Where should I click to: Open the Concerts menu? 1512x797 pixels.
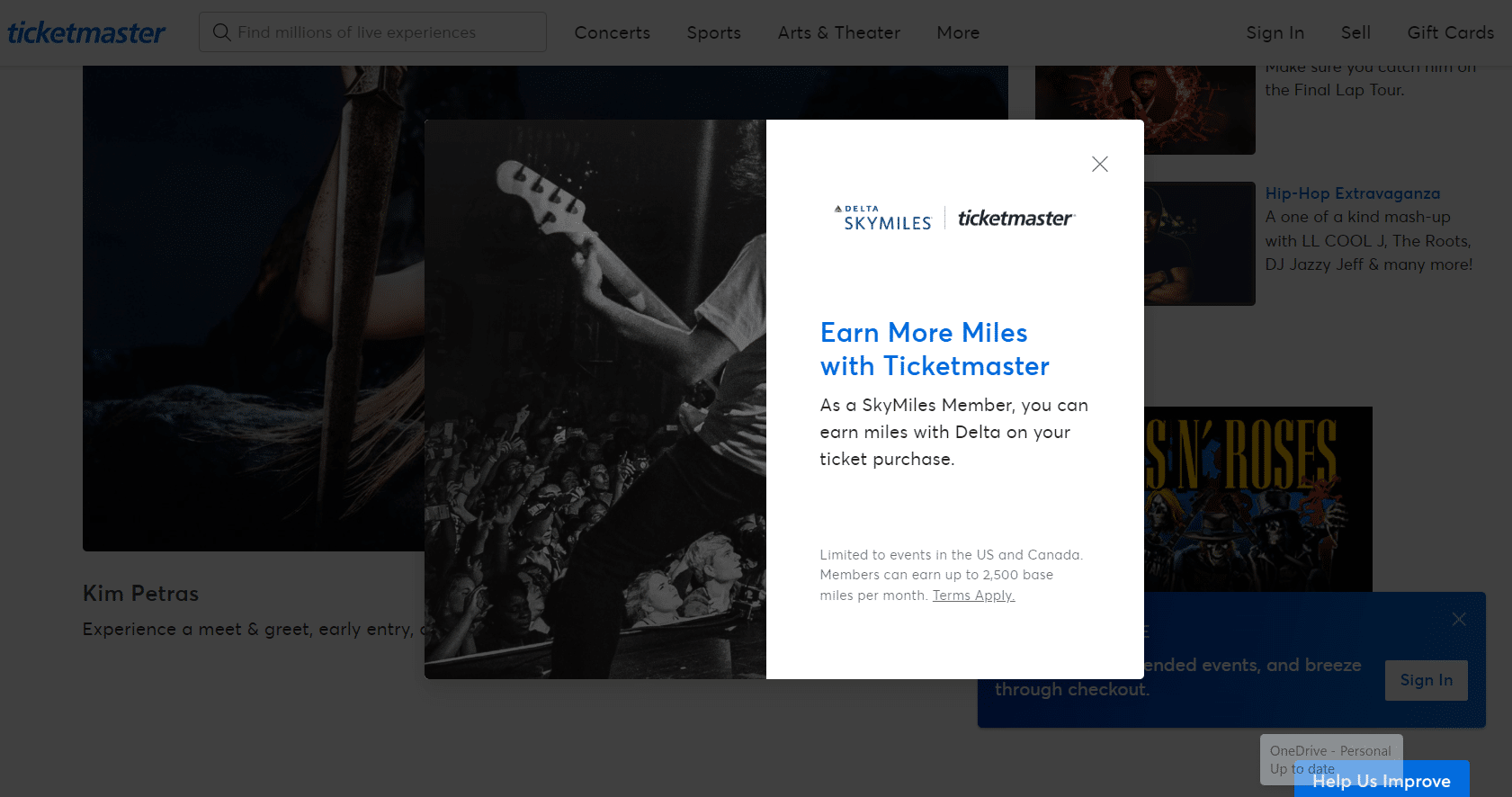tap(612, 32)
